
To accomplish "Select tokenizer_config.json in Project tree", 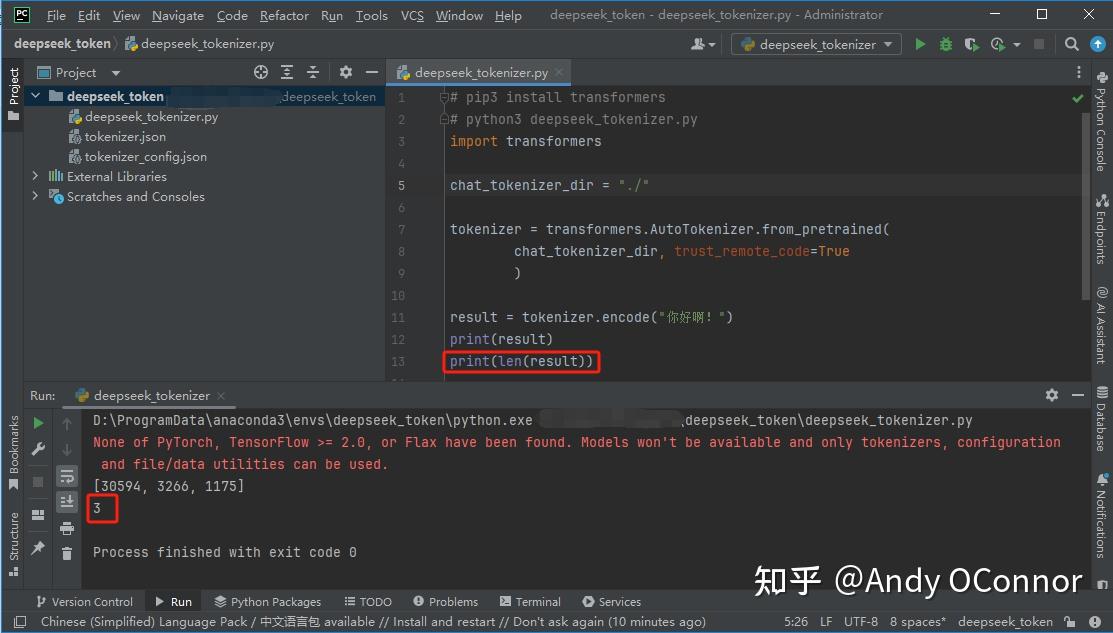I will point(146,156).
